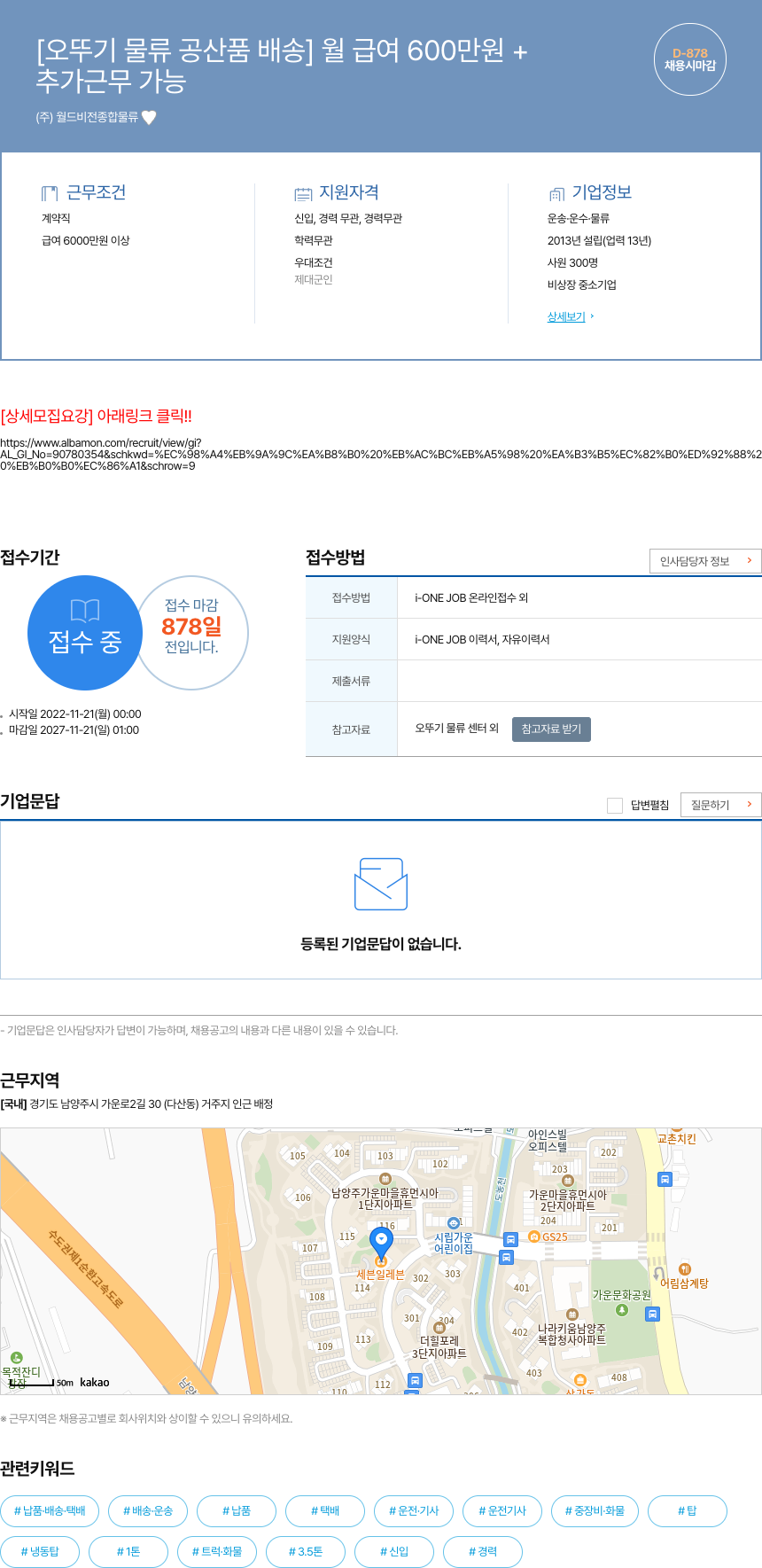Select the #중장비·화물 keyword tag
The width and height of the screenshot is (762, 1568).
[x=595, y=1510]
